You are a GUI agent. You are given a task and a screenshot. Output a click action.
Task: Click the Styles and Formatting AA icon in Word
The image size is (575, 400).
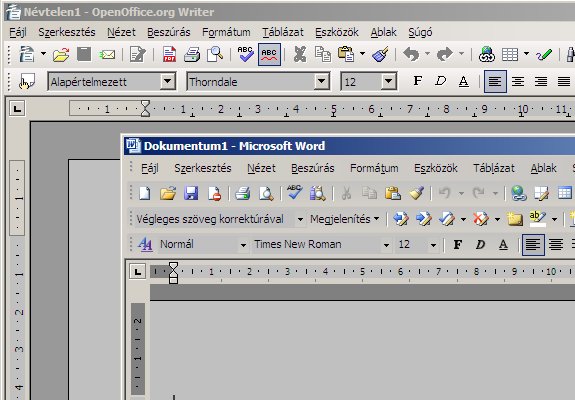point(145,244)
